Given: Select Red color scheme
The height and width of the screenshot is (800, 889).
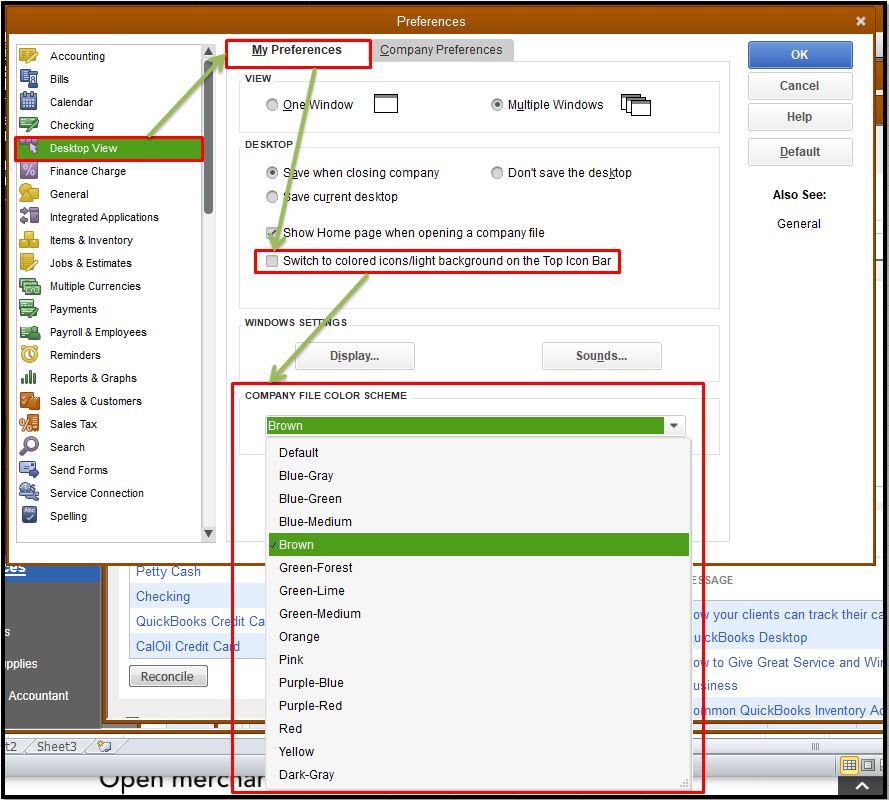Looking at the screenshot, I should pos(479,729).
